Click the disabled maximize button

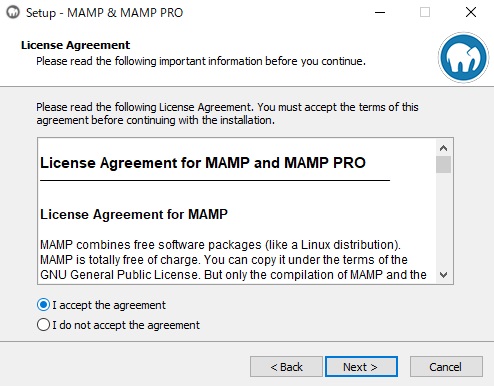425,13
